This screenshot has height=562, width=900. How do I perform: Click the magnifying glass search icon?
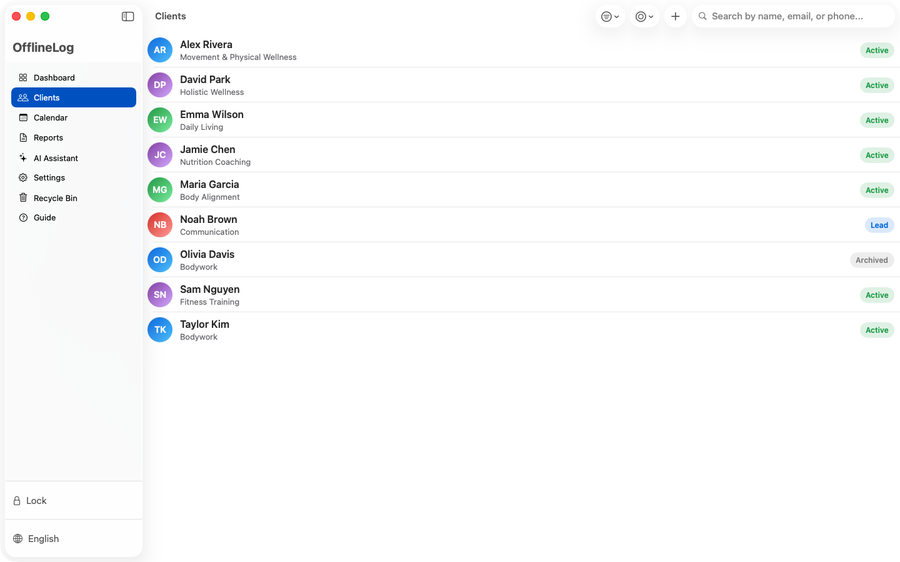(703, 17)
